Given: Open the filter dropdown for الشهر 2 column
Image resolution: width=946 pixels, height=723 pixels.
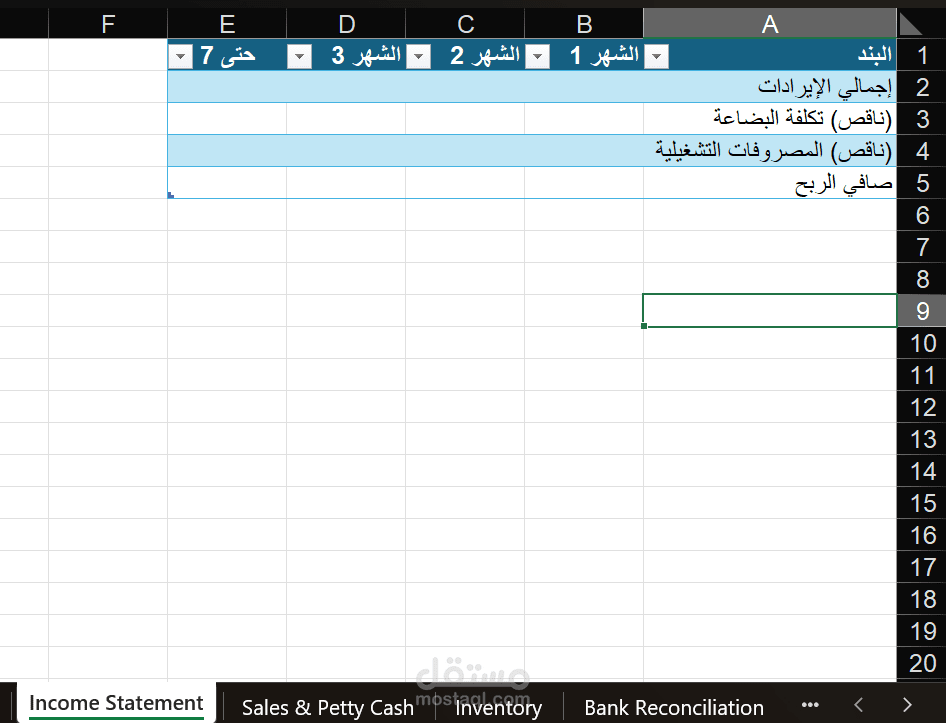Looking at the screenshot, I should click(418, 57).
